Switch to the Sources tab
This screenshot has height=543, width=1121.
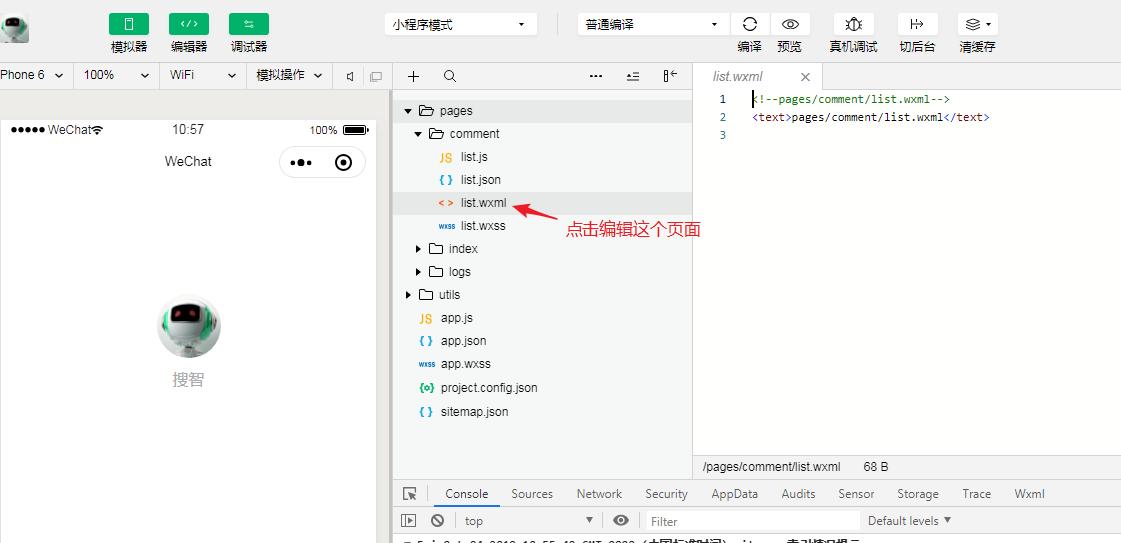(x=532, y=494)
